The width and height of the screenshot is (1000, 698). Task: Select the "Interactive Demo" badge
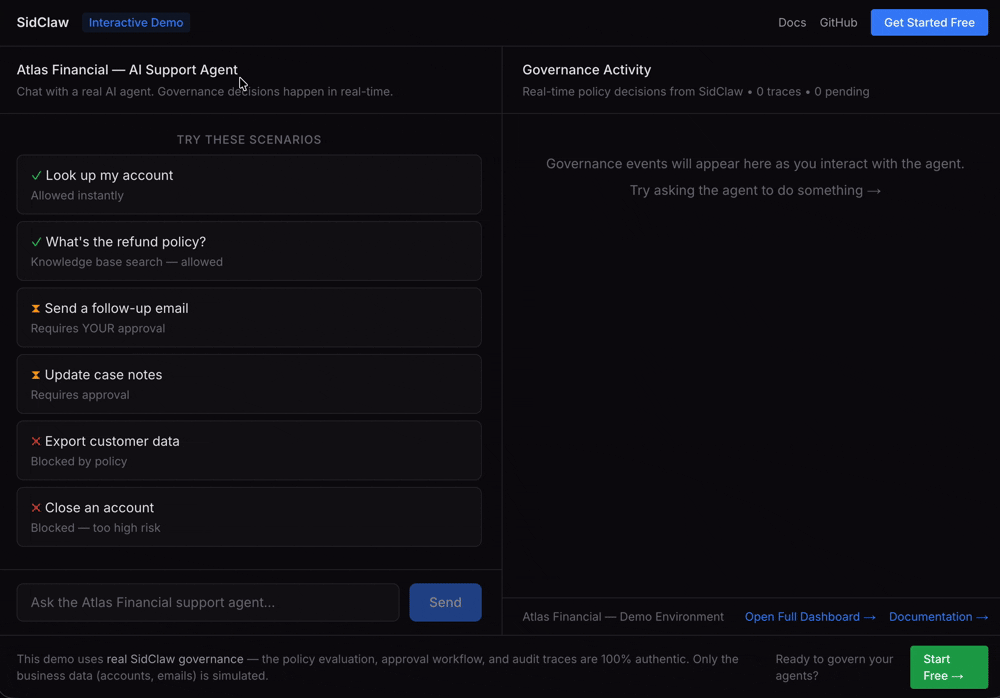point(135,21)
